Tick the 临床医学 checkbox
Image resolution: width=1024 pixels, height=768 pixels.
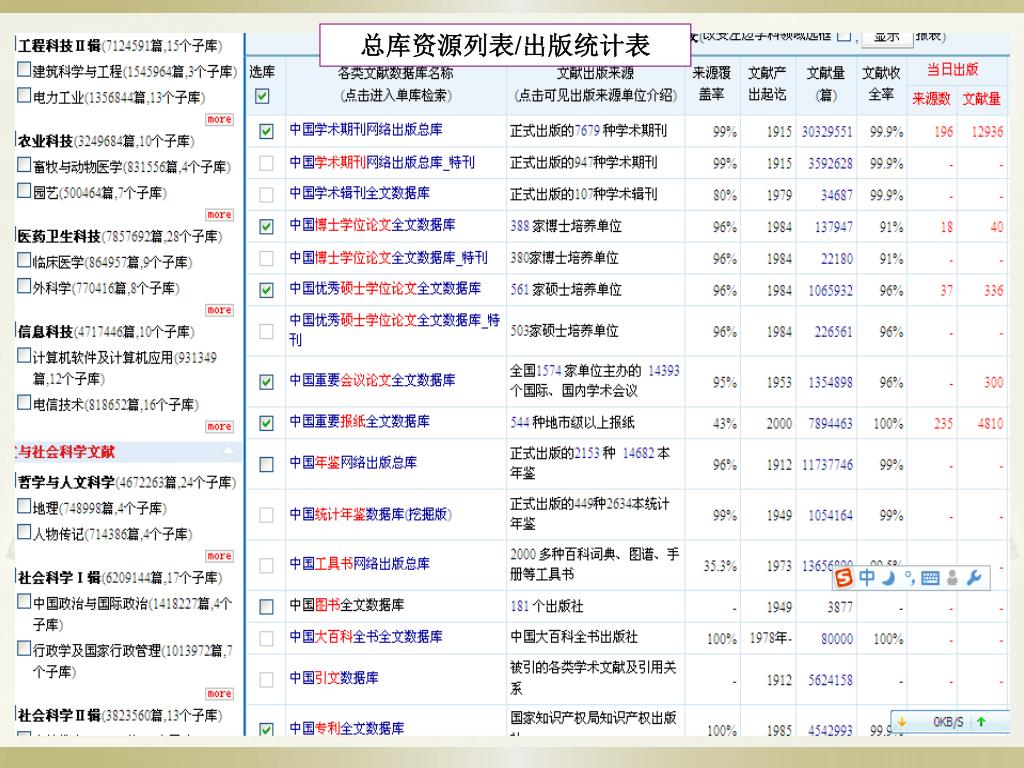tap(24, 260)
